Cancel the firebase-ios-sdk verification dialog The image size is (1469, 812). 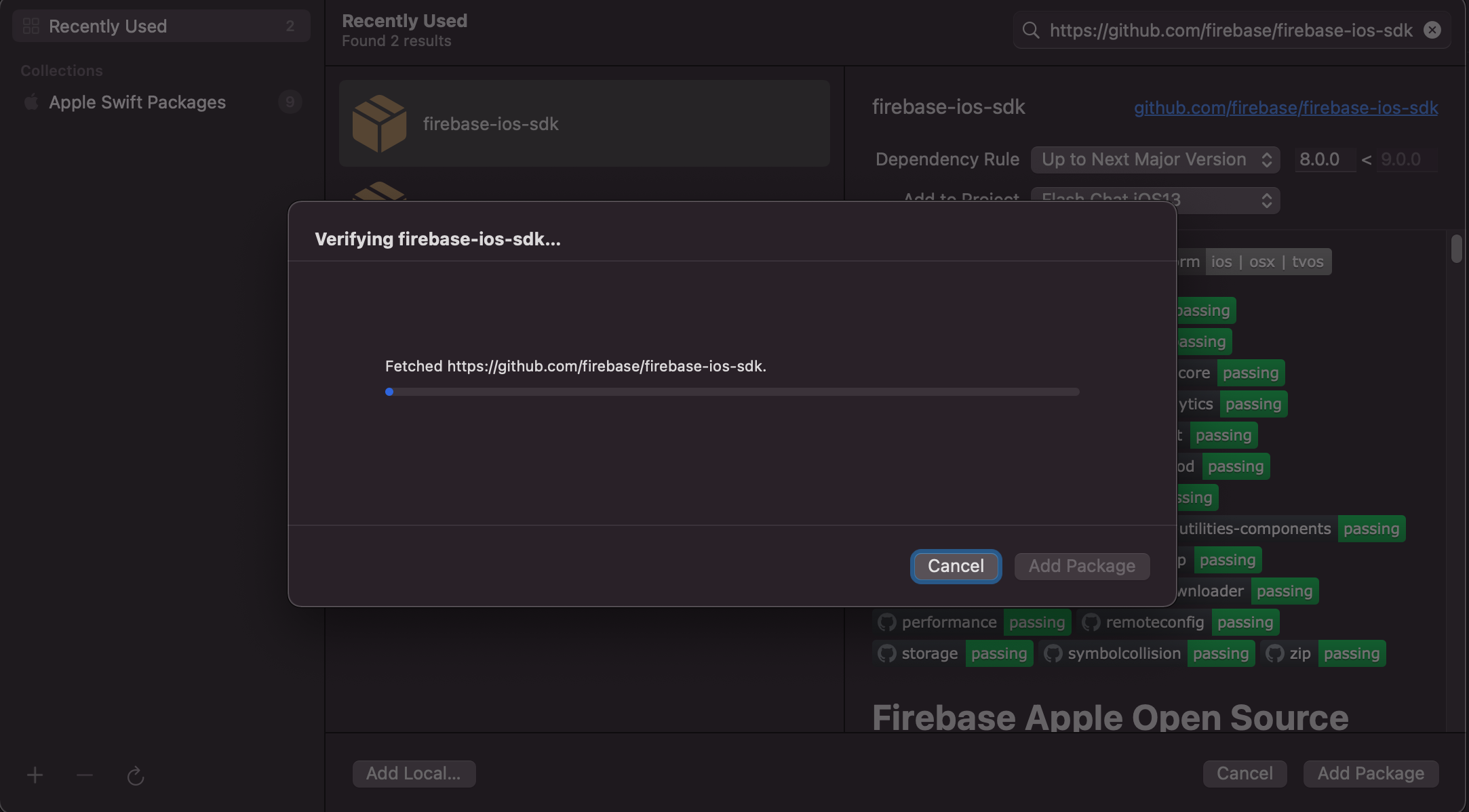(x=955, y=566)
